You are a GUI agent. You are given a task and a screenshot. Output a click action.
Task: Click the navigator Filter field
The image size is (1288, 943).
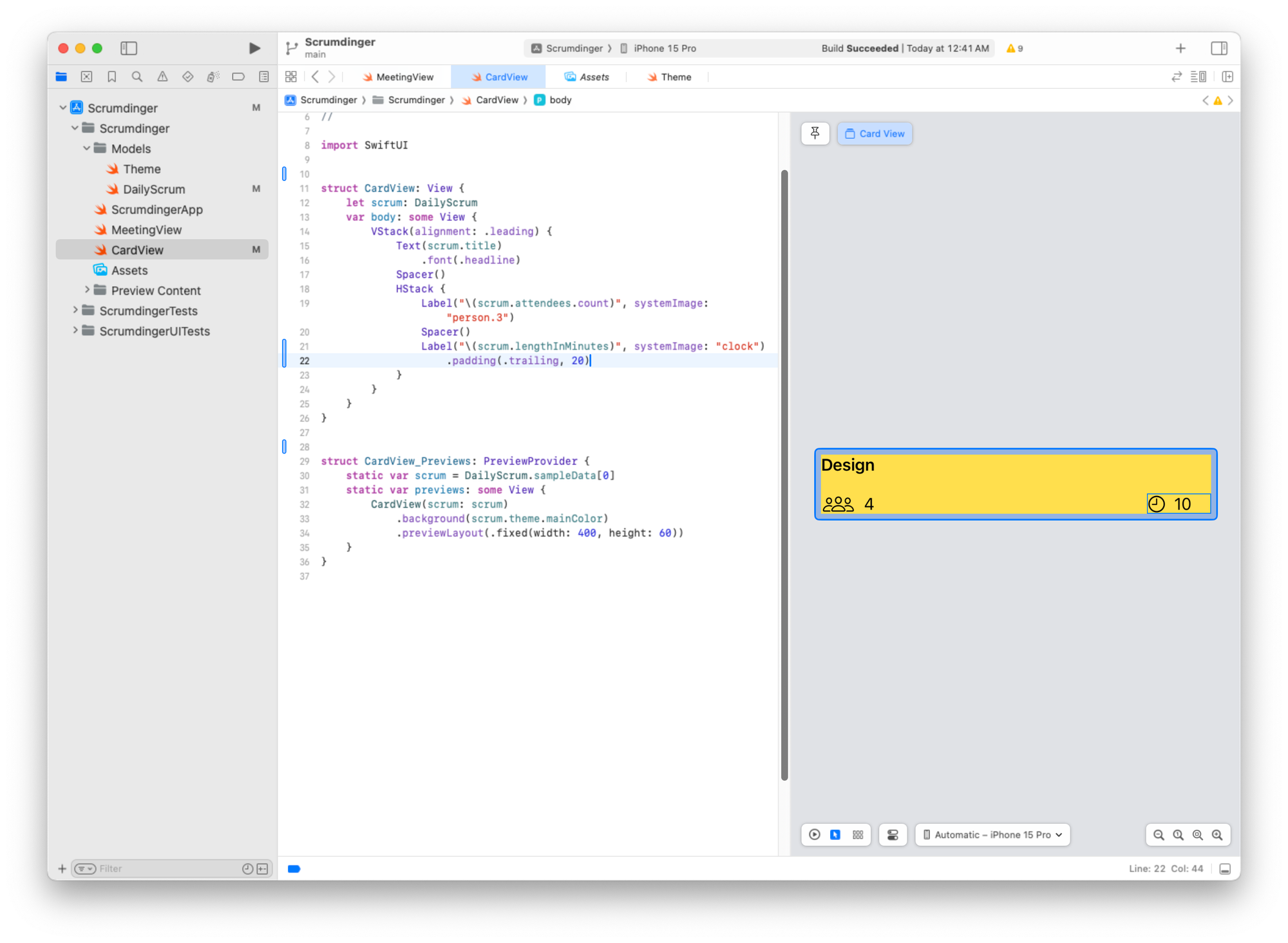(167, 868)
